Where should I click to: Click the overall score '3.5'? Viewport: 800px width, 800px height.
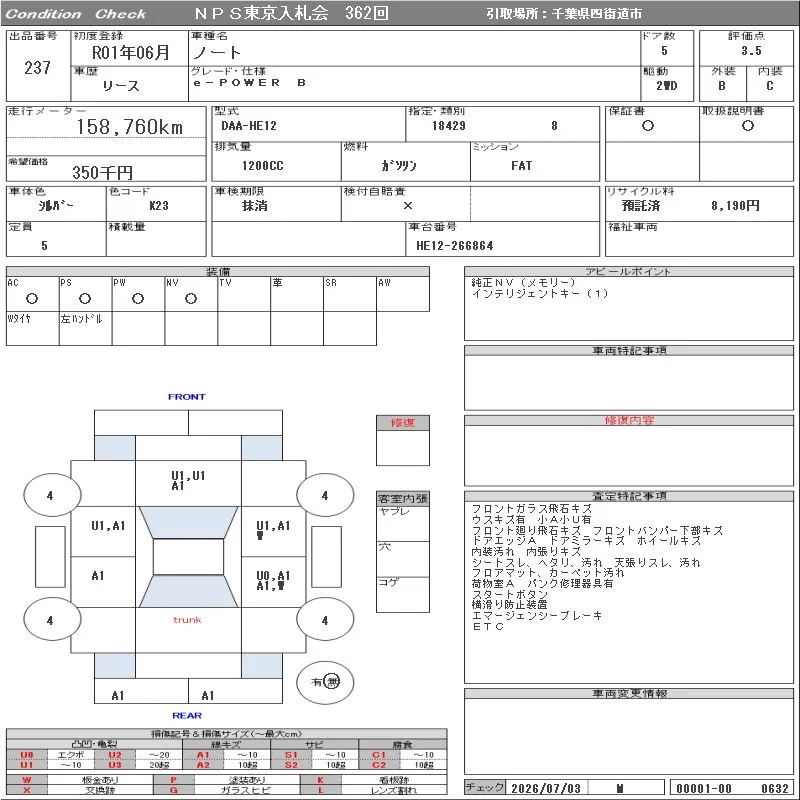(751, 51)
